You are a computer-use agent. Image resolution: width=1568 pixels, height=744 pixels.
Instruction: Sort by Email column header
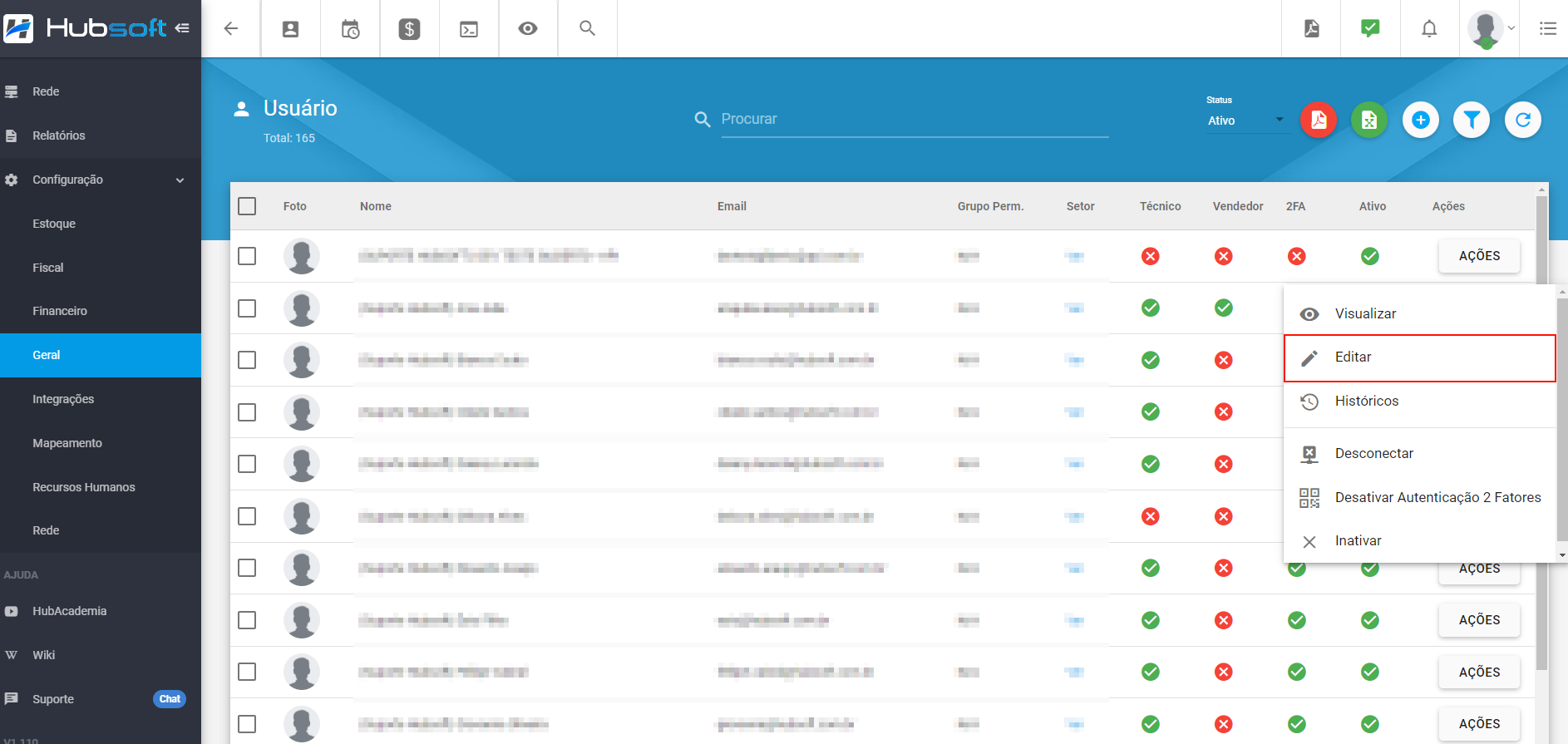click(732, 206)
